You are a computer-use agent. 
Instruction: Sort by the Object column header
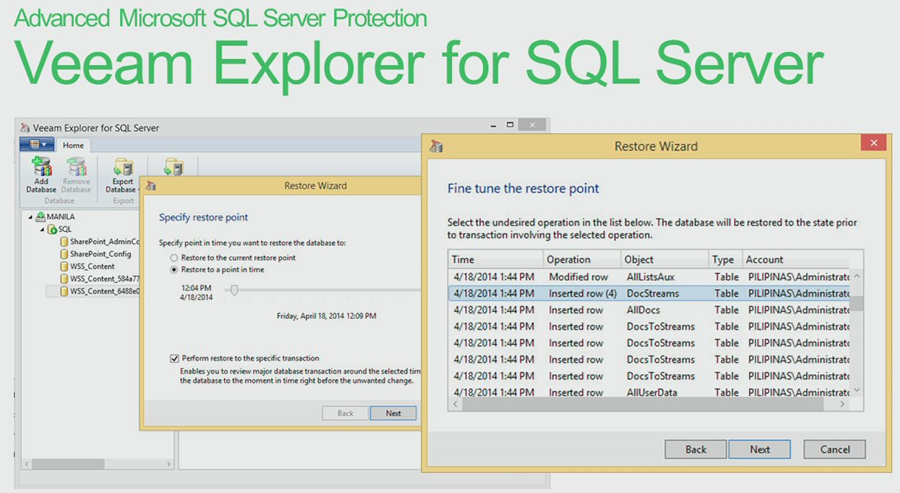click(665, 259)
